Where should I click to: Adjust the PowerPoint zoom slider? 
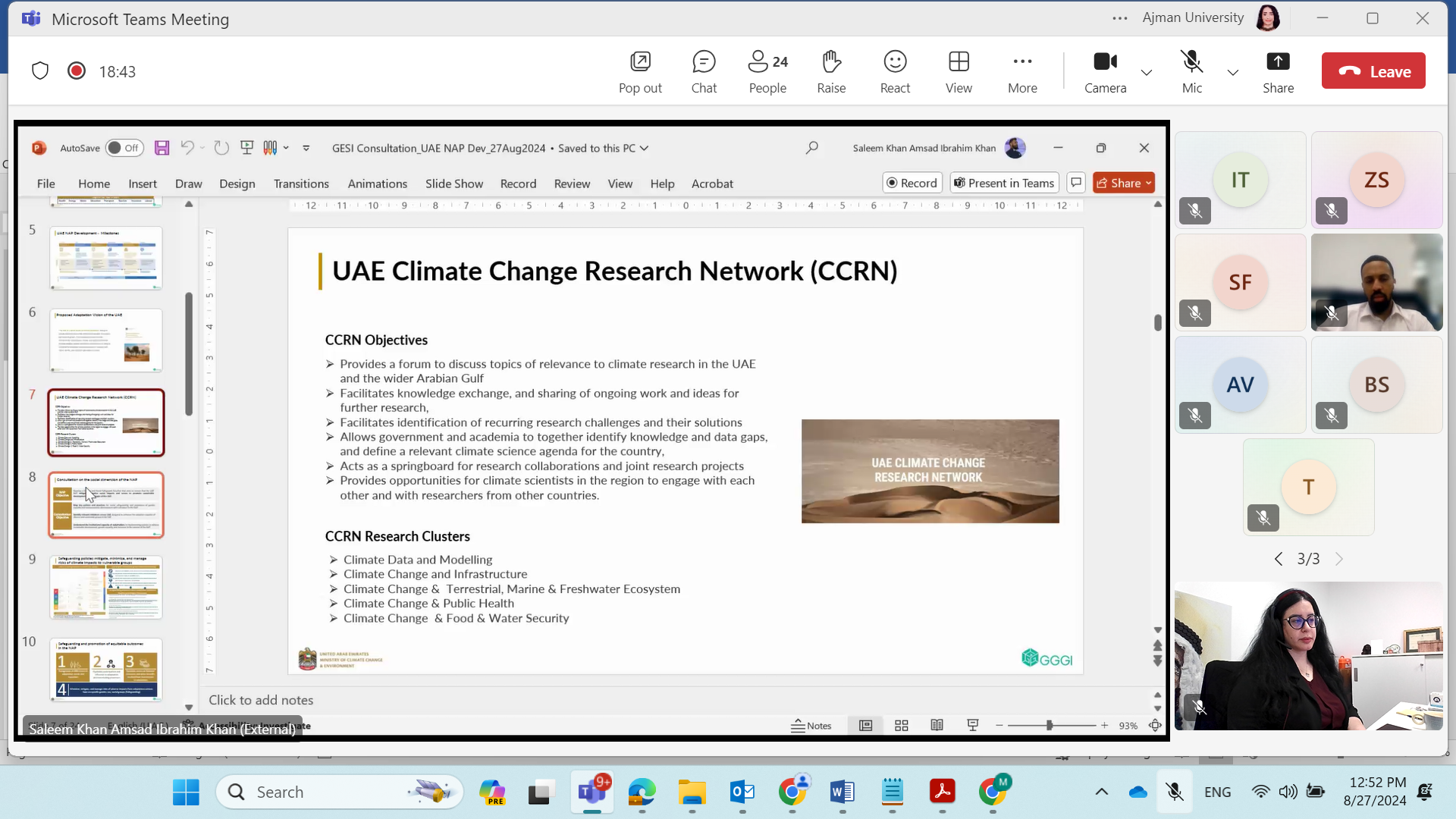click(x=1050, y=726)
